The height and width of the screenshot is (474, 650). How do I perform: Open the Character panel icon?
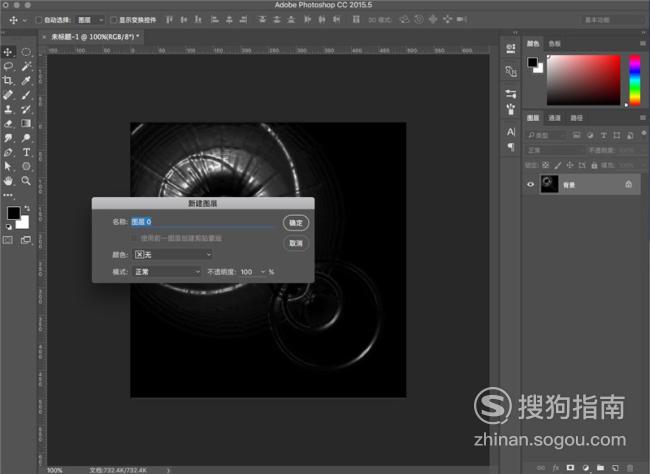[x=511, y=132]
